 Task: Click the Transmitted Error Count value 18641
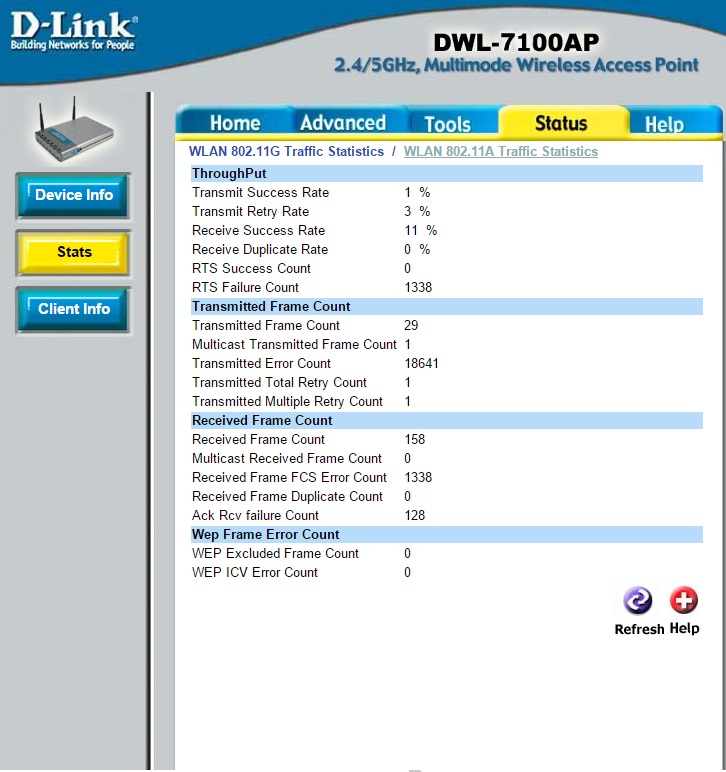(421, 363)
